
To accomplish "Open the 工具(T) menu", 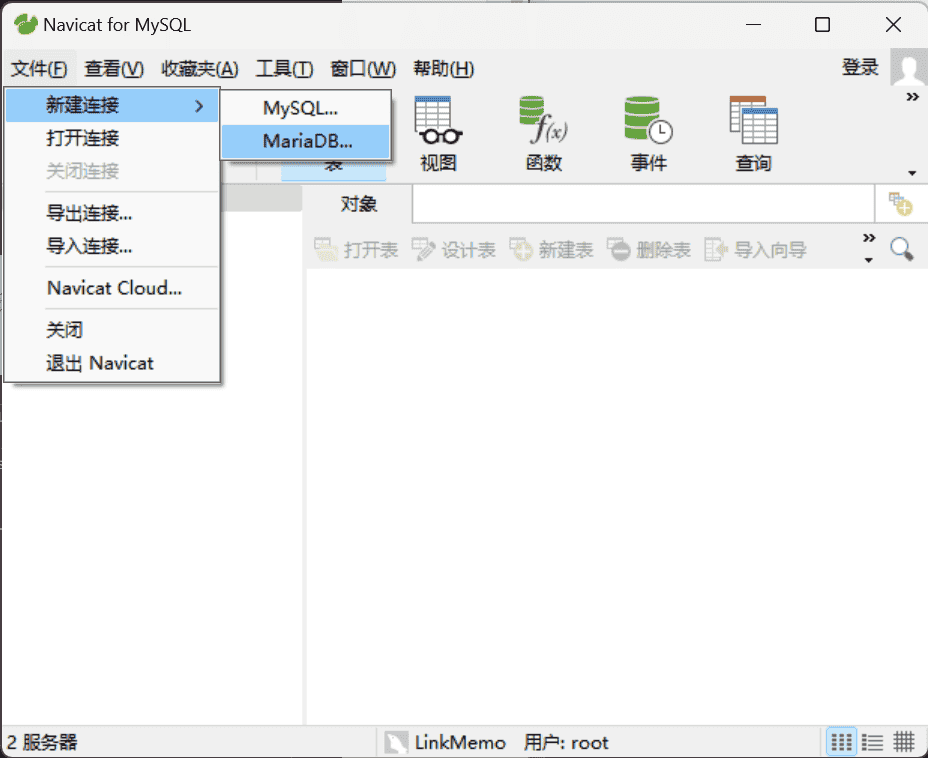I will pyautogui.click(x=284, y=69).
